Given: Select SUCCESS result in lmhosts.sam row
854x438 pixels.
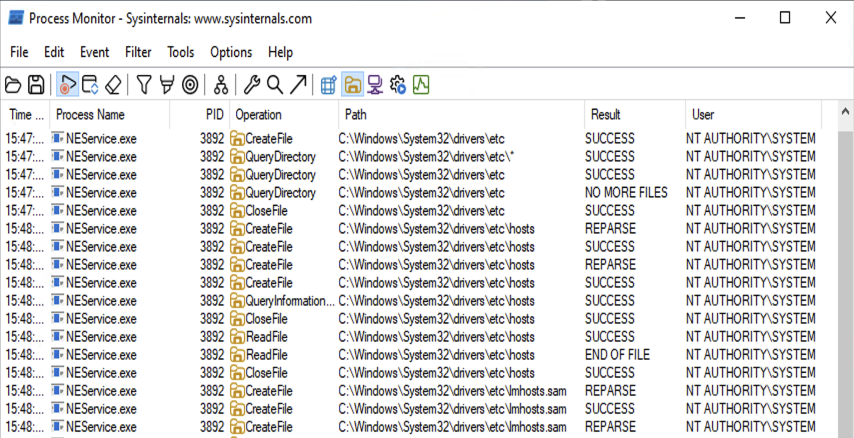Looking at the screenshot, I should tap(609, 409).
